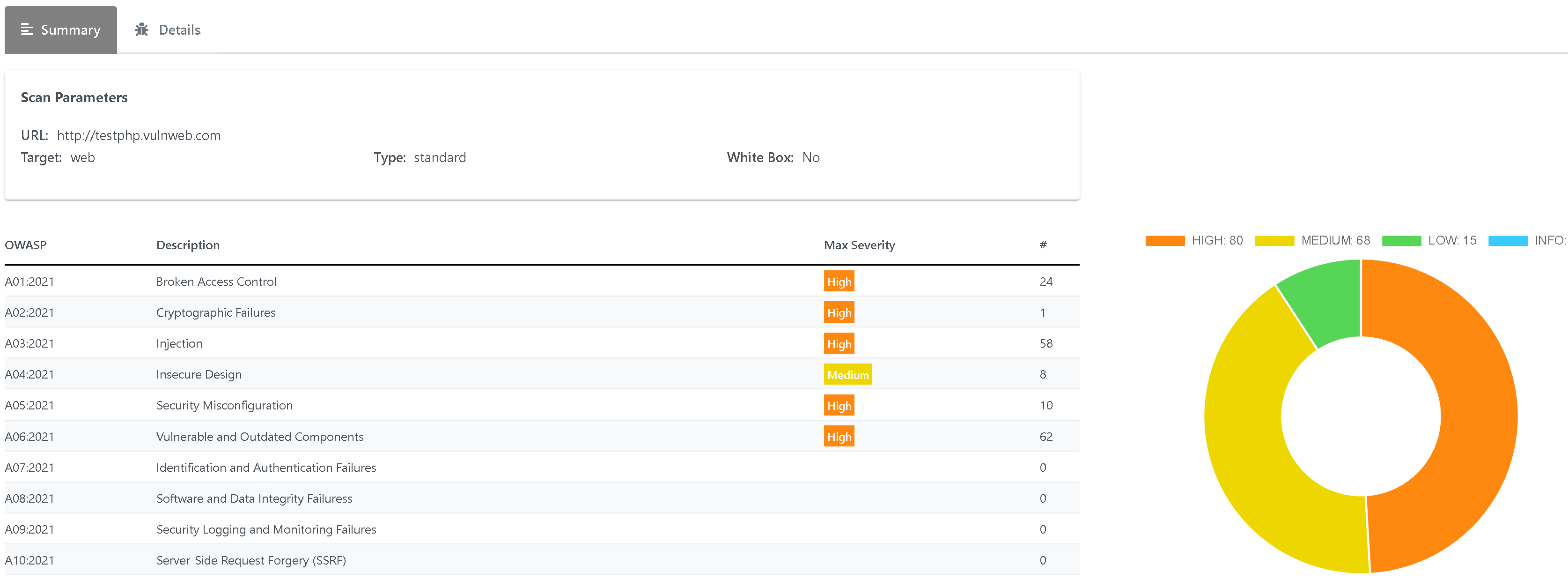Click the Max Severity column header

pyautogui.click(x=859, y=245)
